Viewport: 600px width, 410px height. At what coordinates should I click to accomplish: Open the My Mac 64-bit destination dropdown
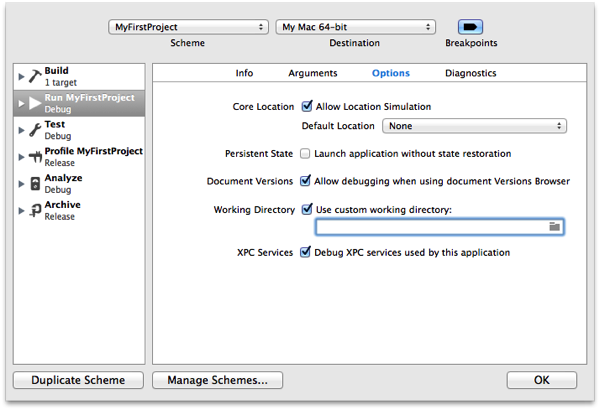click(355, 27)
